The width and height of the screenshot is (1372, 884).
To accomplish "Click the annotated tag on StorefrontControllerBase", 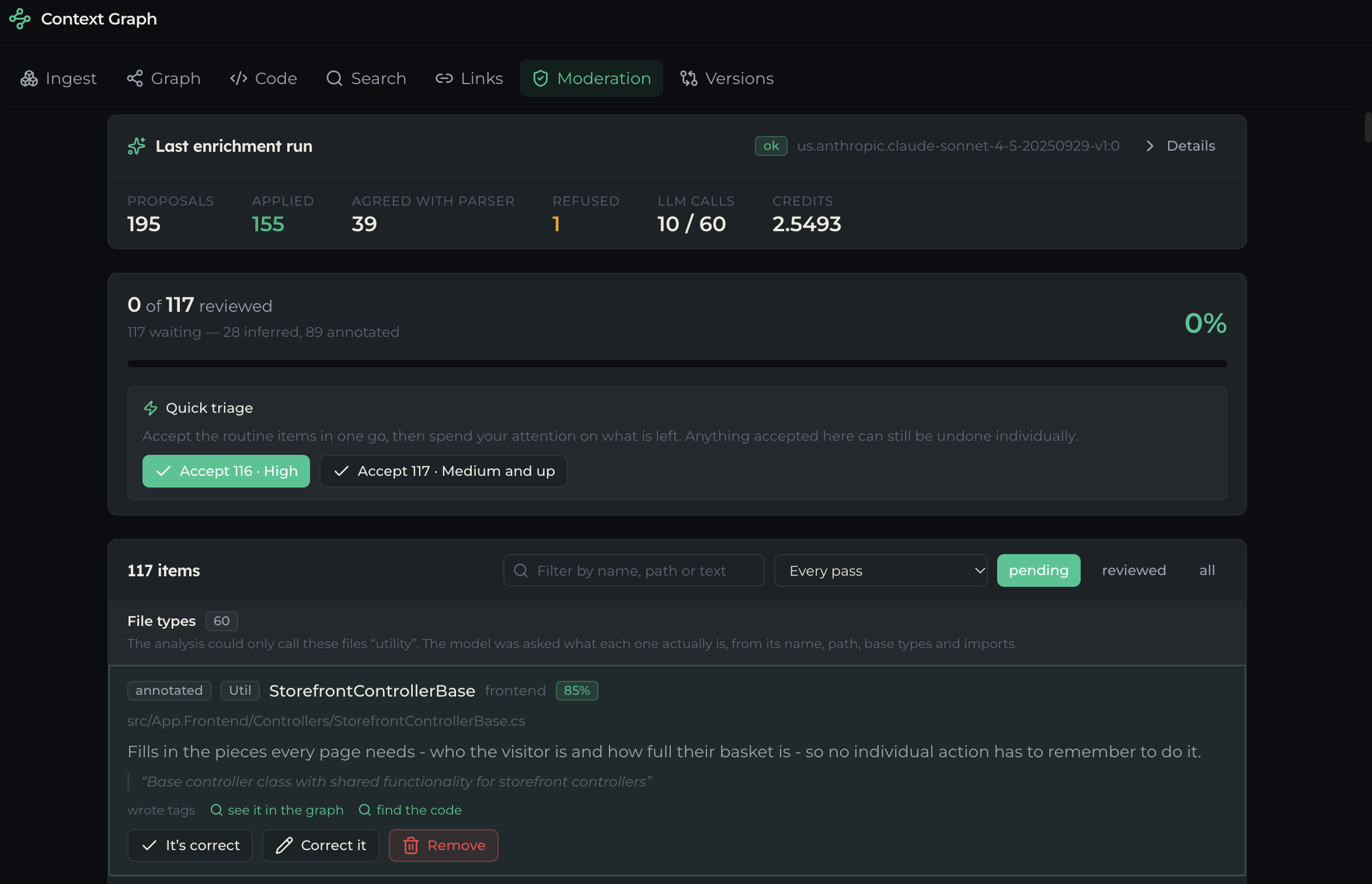I will point(169,691).
